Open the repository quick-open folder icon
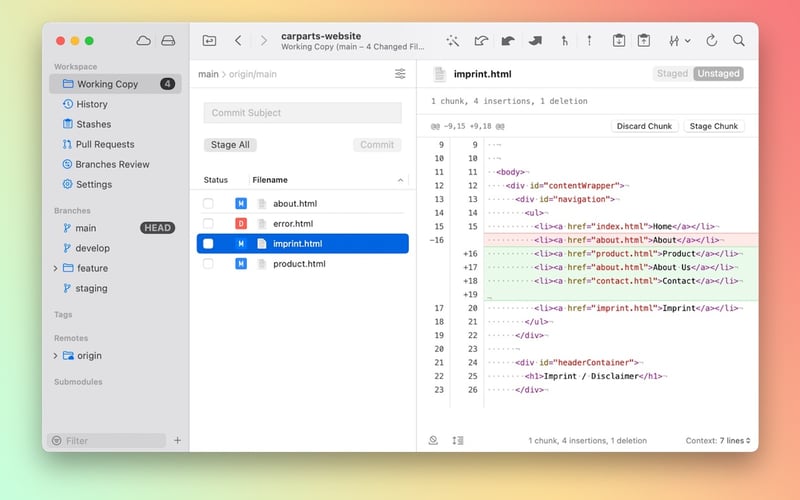This screenshot has width=800, height=500. click(209, 41)
